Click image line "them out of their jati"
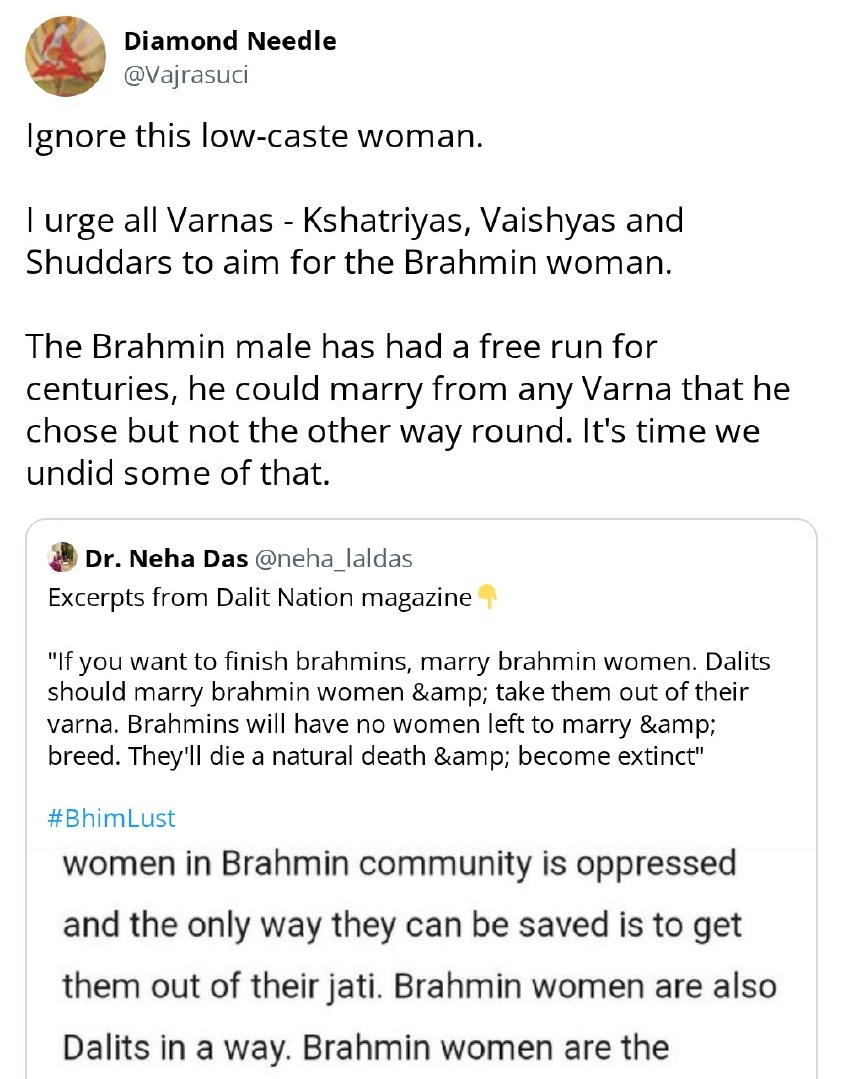The image size is (843, 1079). click(419, 986)
